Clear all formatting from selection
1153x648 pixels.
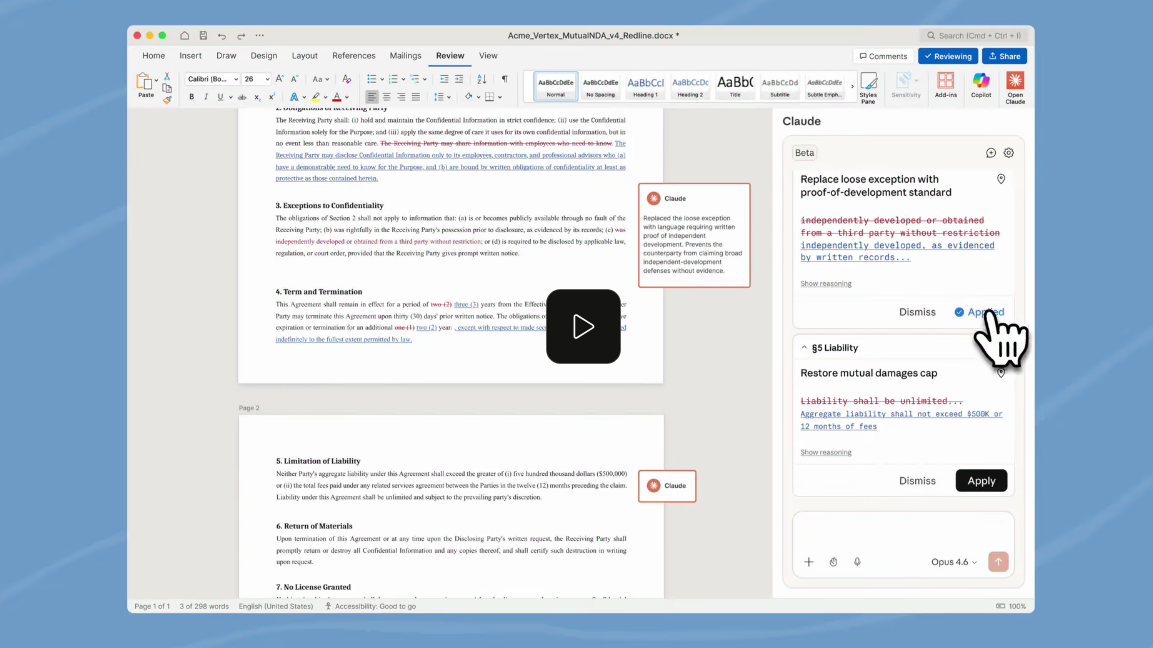tap(346, 79)
